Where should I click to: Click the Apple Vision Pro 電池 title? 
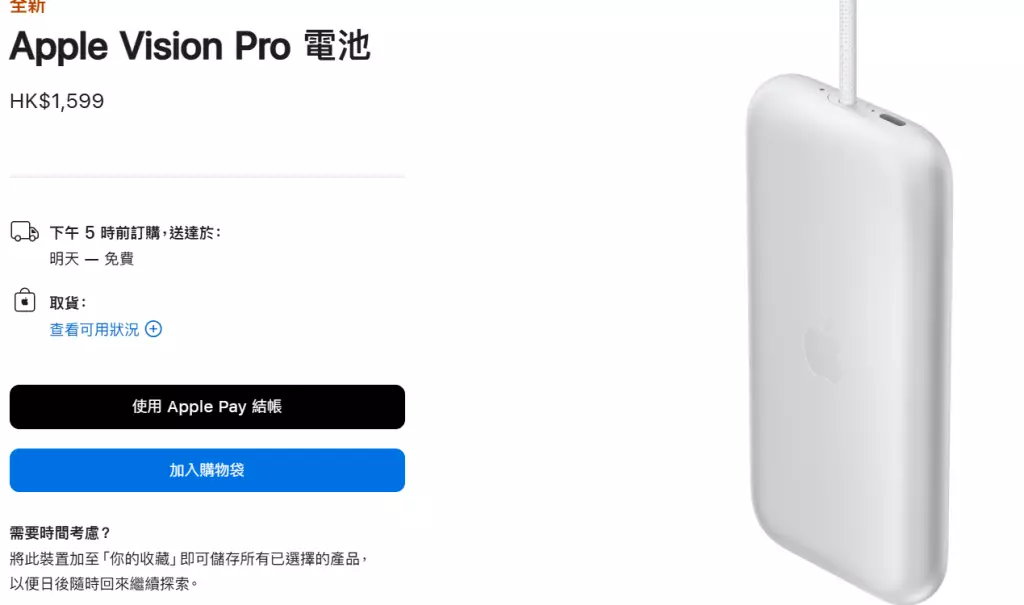190,47
